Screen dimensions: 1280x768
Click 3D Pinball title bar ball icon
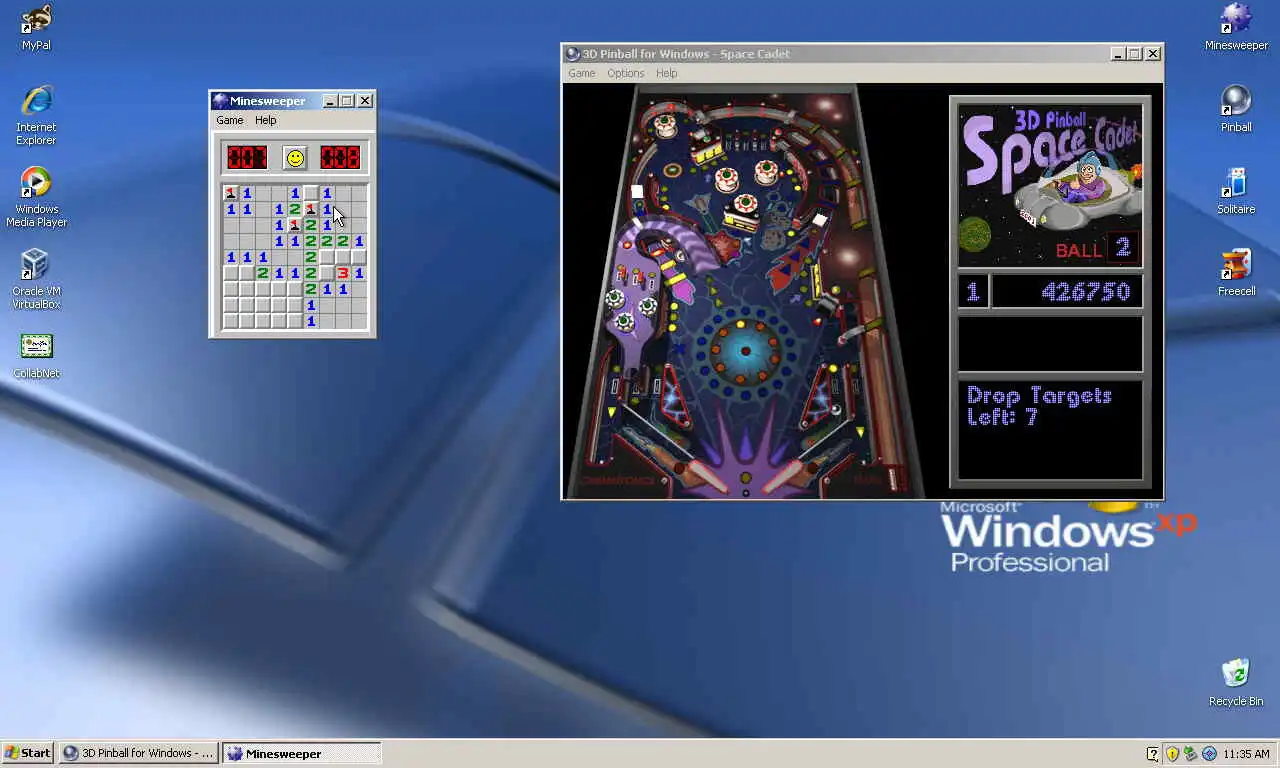[x=573, y=54]
